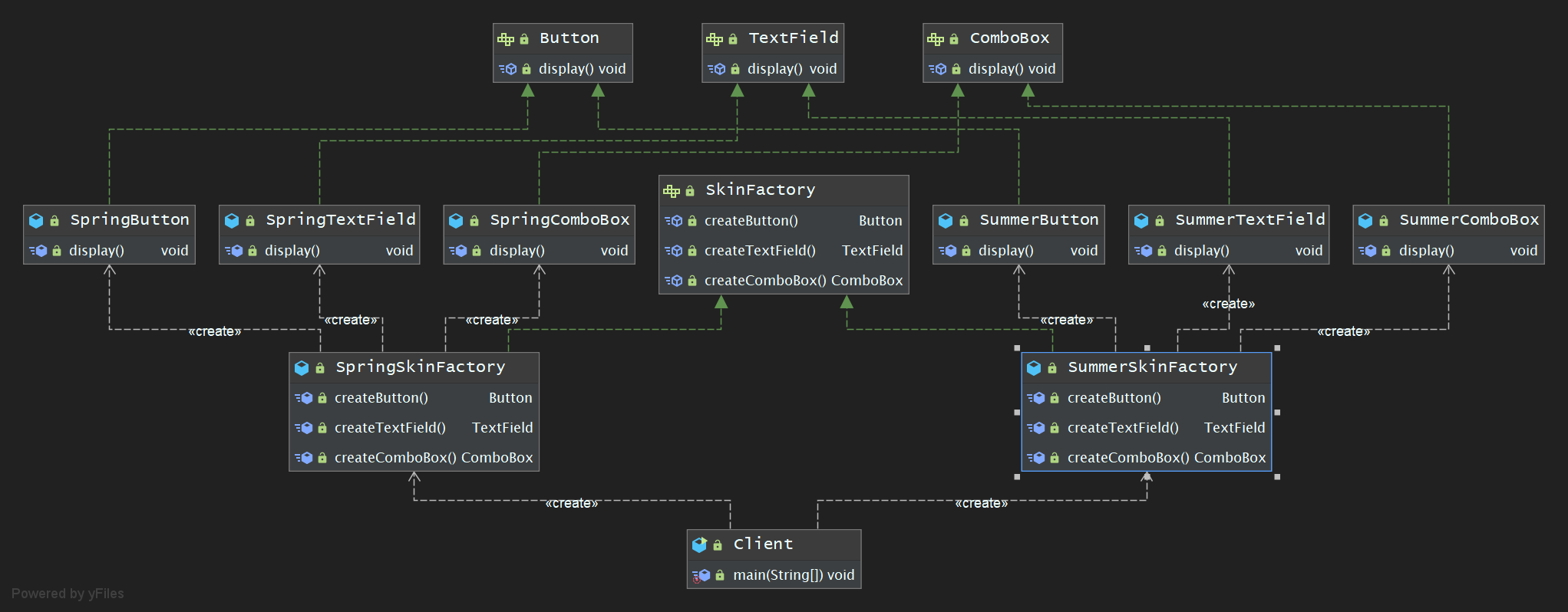Select createTextField() in SummerSkinFactory
The width and height of the screenshot is (1568, 612).
click(x=1122, y=428)
